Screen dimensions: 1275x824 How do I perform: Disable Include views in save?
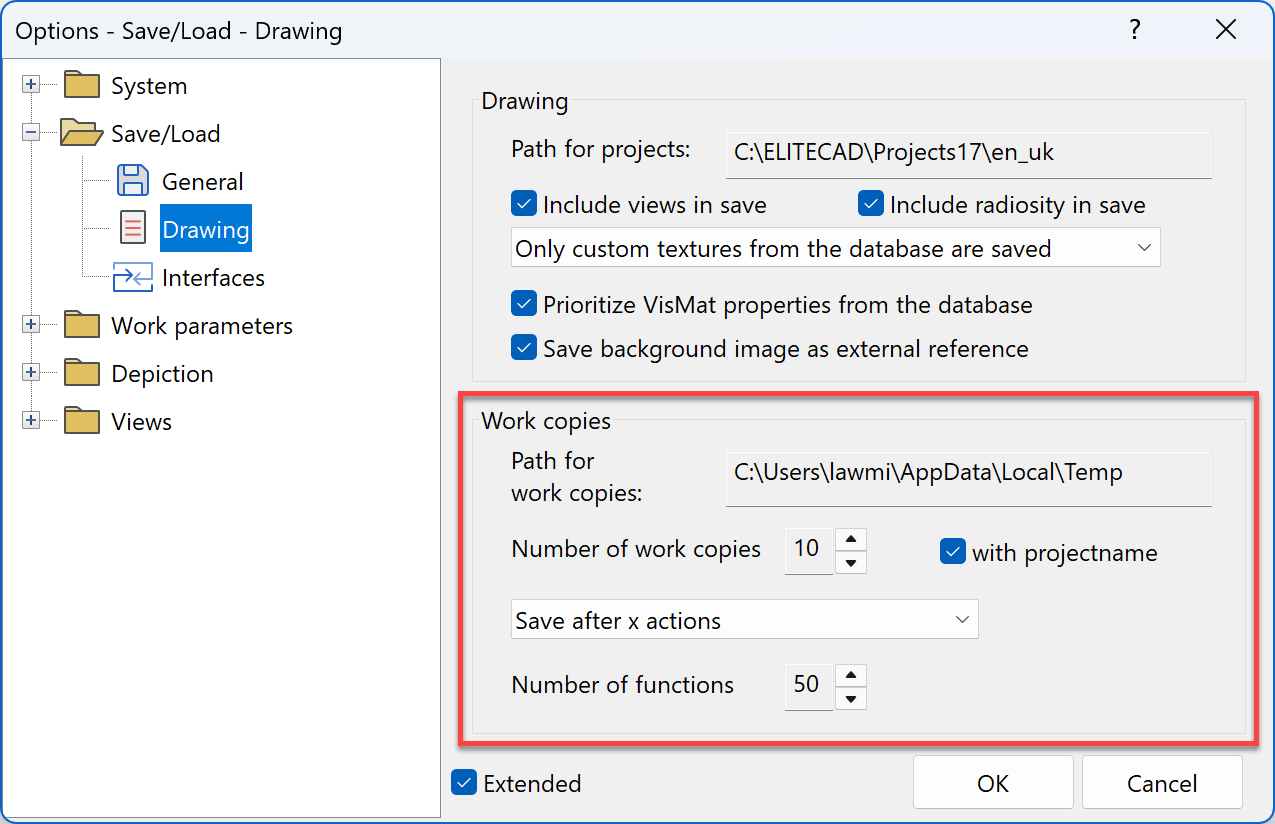coord(523,203)
